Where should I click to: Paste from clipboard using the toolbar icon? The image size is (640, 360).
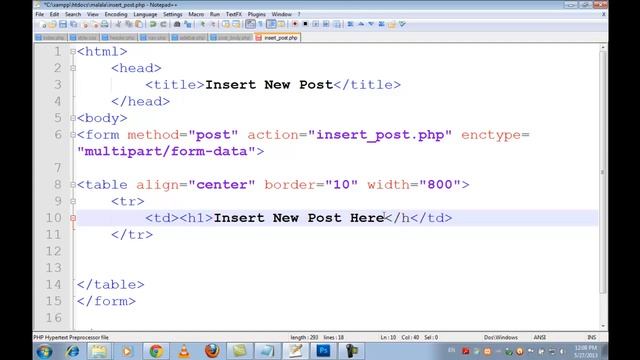point(139,24)
